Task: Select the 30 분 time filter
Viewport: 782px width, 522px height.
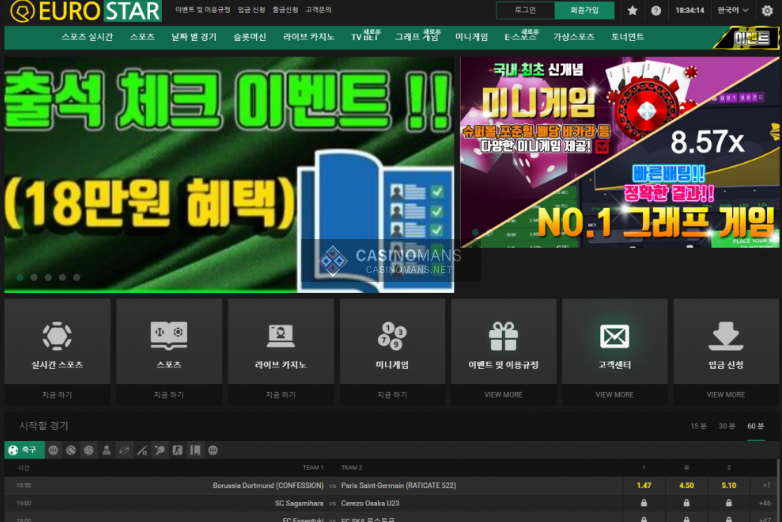Action: tap(726, 426)
